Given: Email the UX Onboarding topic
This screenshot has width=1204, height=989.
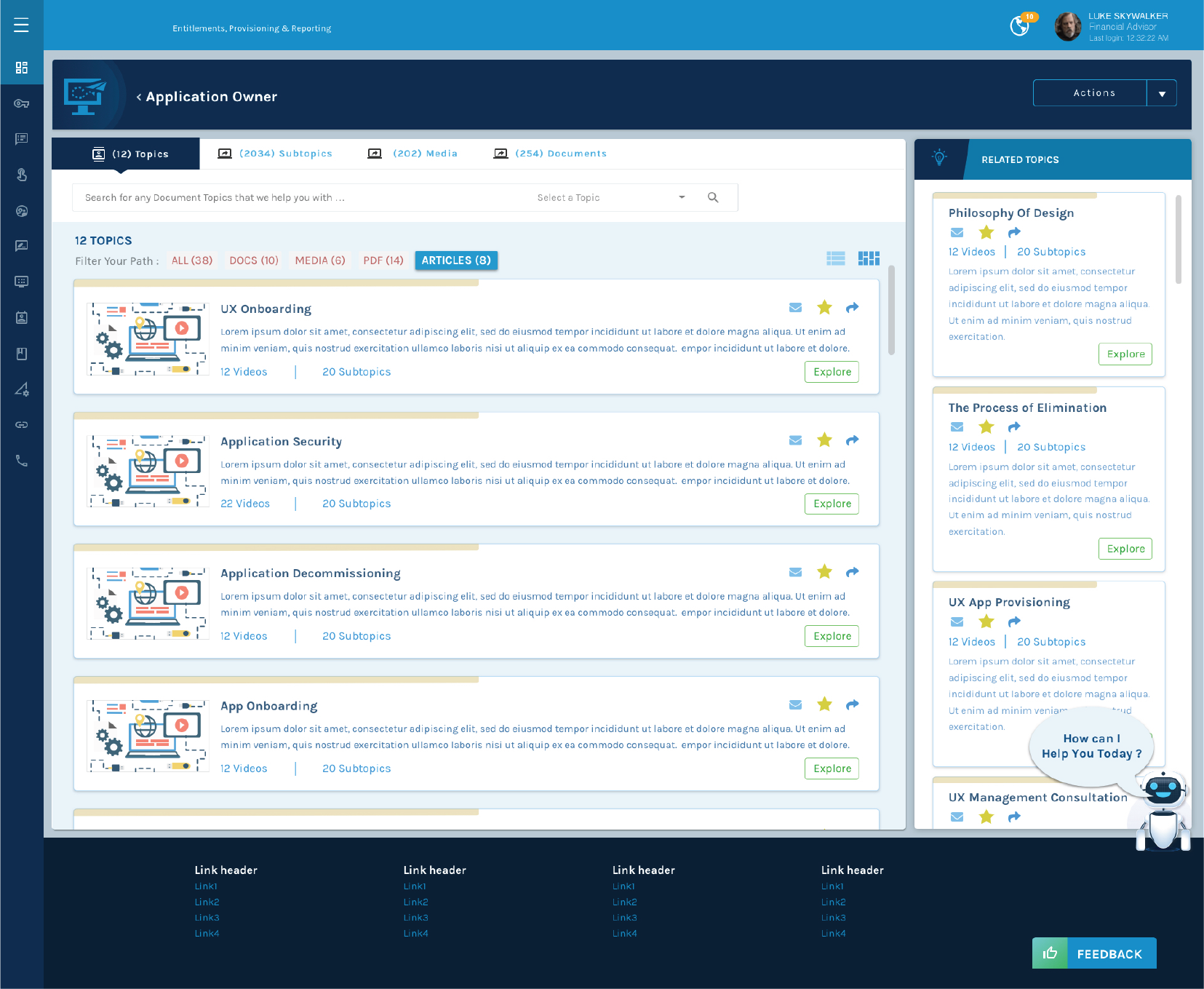Looking at the screenshot, I should (795, 307).
